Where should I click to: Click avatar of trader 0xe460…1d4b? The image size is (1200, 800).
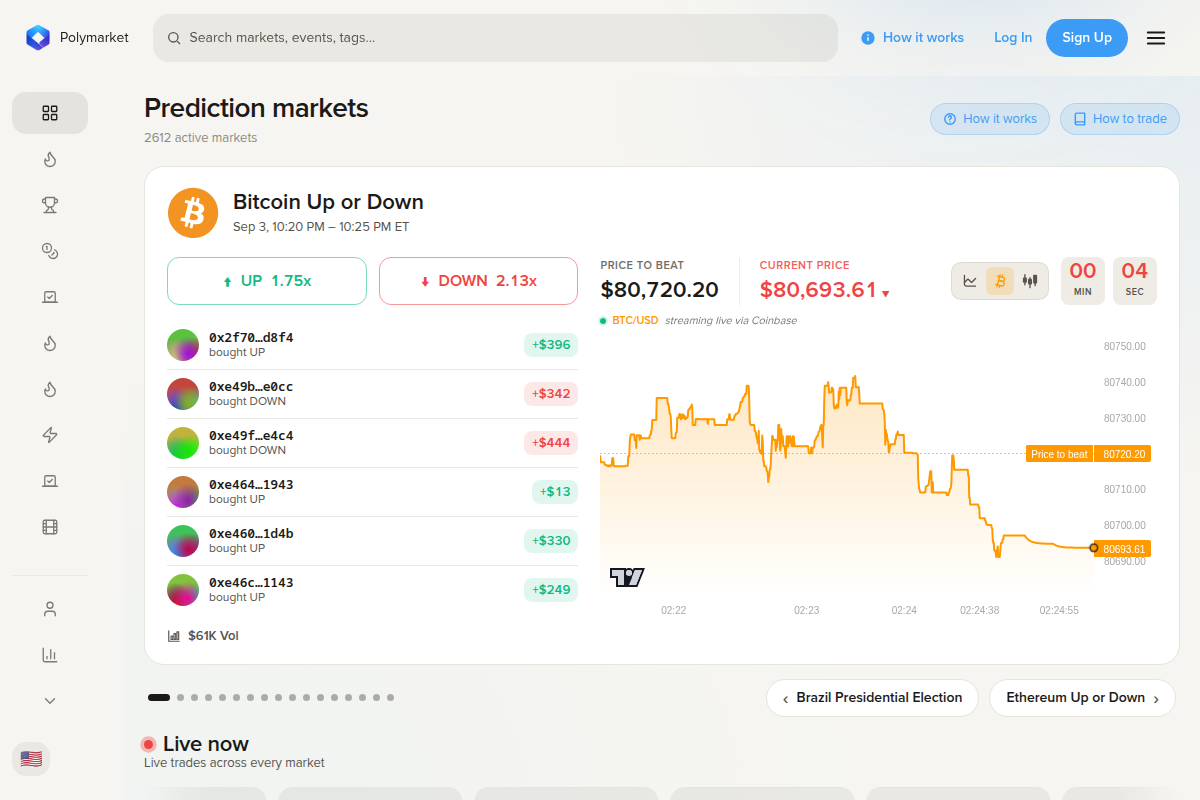point(183,541)
